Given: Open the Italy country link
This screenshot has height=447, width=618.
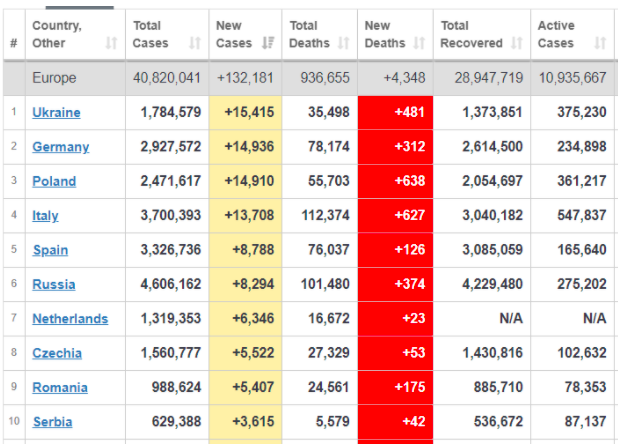Looking at the screenshot, I should click(x=45, y=215).
